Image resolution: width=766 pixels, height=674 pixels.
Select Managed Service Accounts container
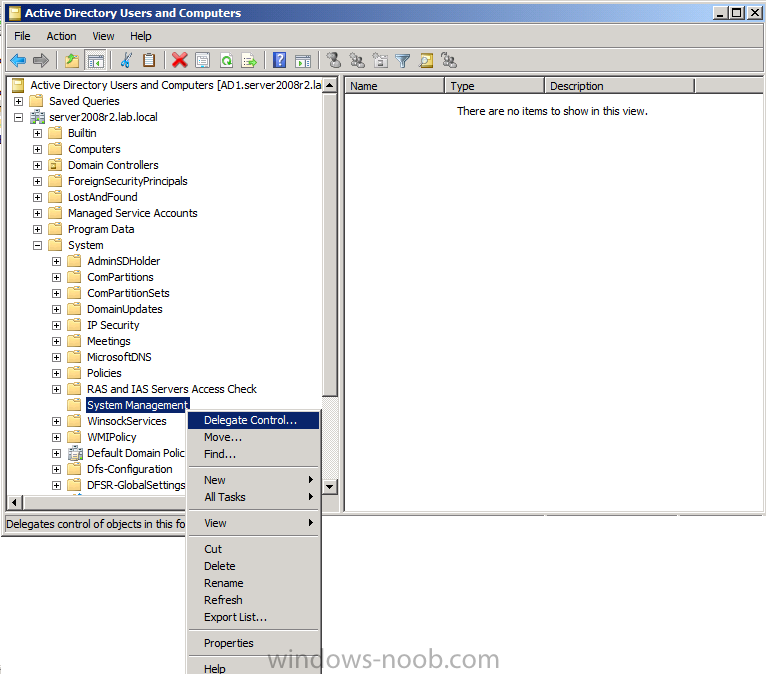click(x=132, y=213)
